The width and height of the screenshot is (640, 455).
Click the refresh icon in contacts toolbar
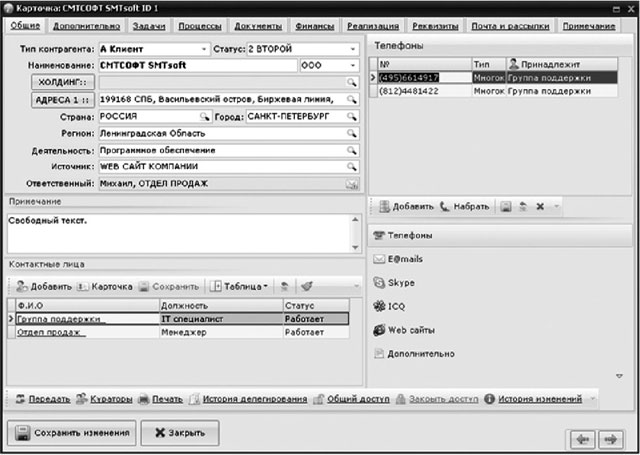click(284, 287)
